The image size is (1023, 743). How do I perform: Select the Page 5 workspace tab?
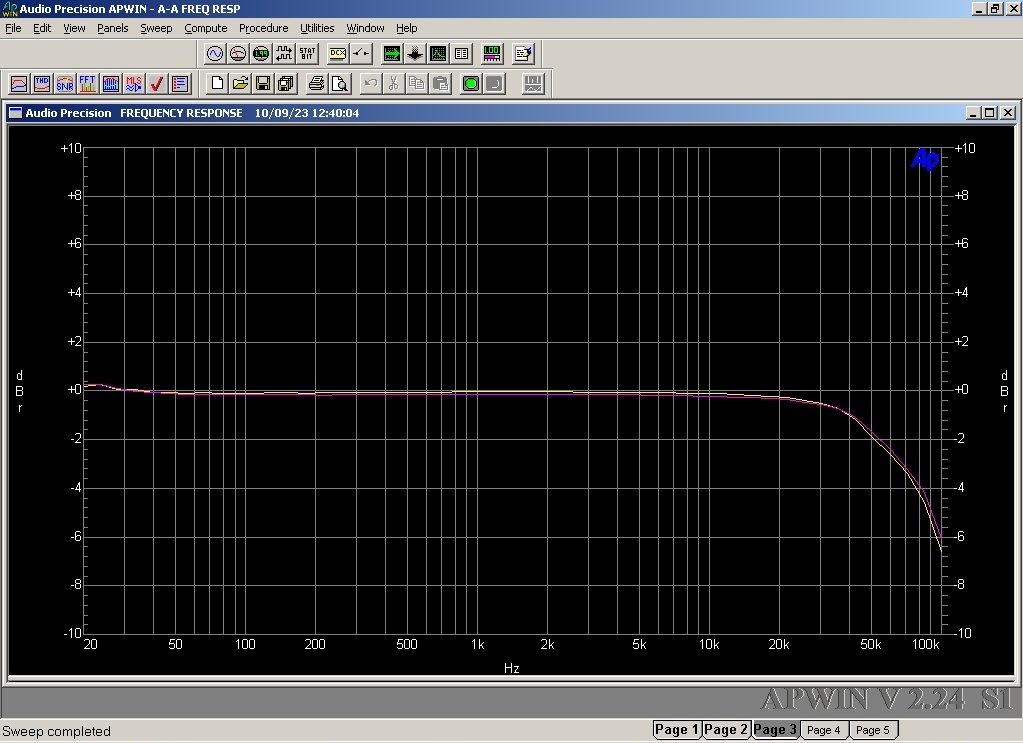872,730
